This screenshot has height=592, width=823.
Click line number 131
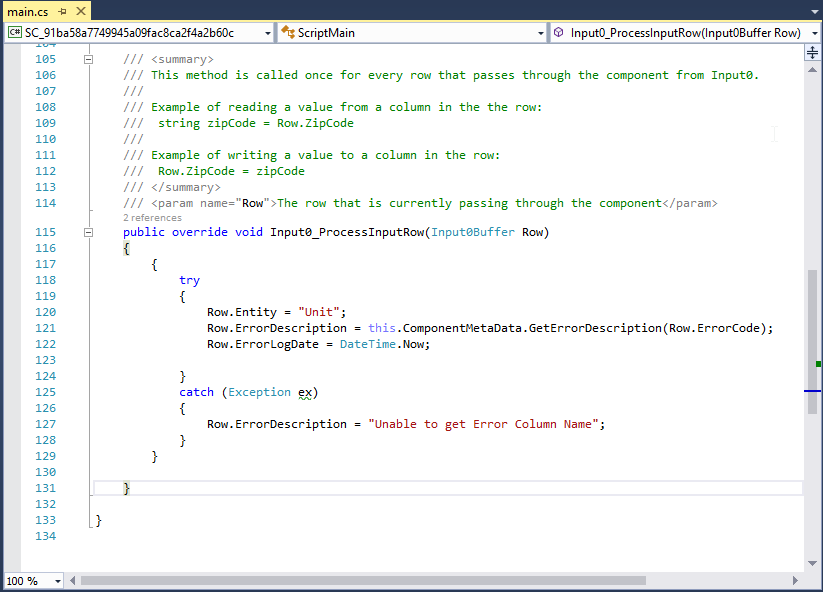45,488
